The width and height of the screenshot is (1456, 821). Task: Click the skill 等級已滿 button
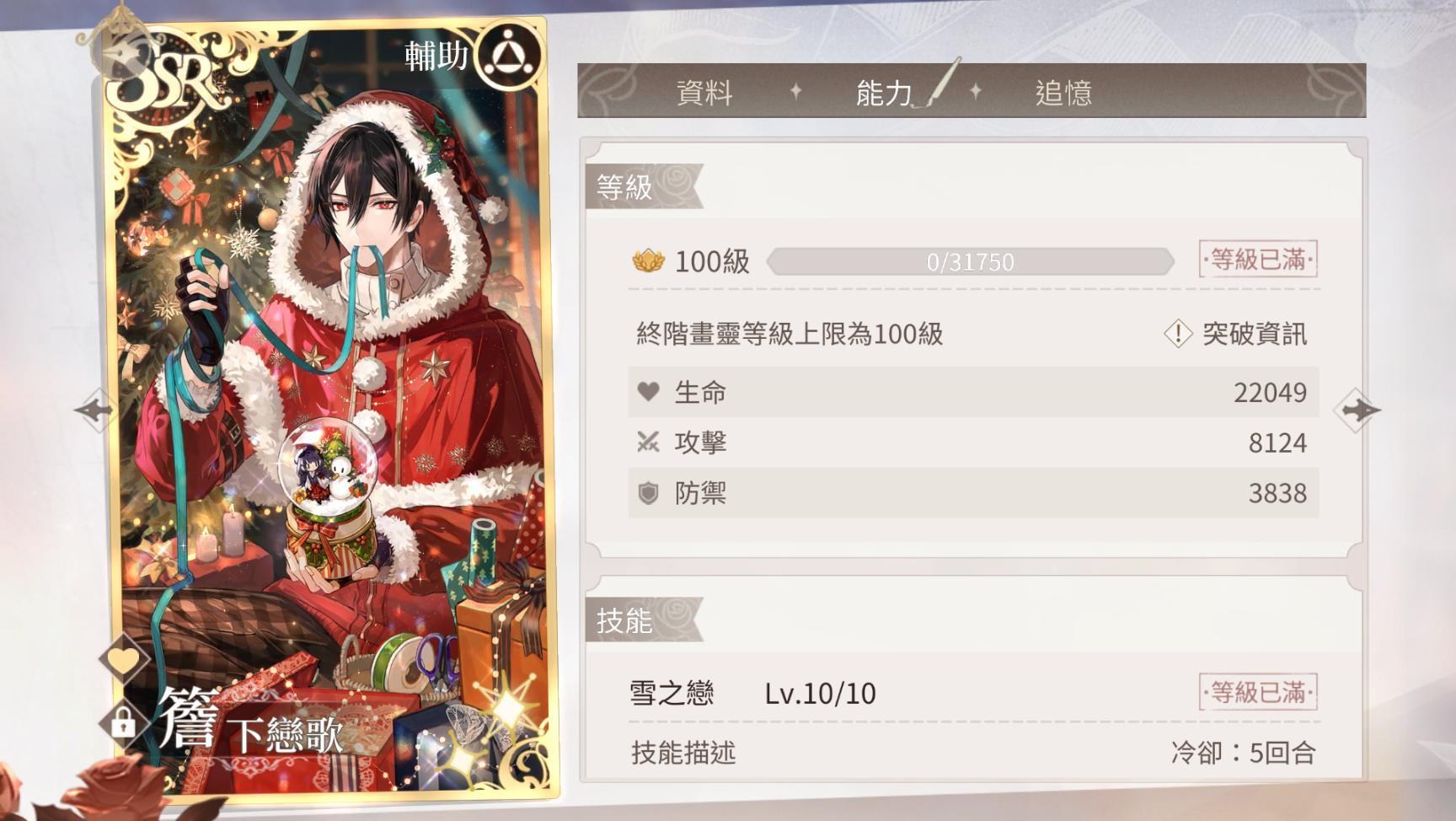click(1258, 692)
